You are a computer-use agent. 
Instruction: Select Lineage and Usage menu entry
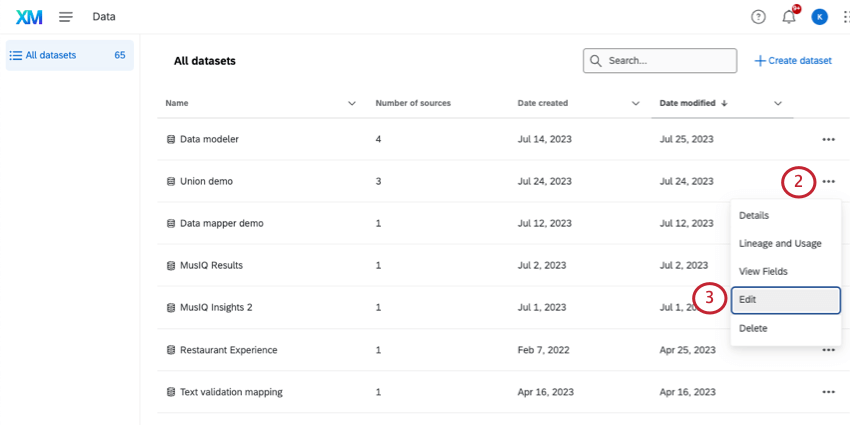click(780, 243)
